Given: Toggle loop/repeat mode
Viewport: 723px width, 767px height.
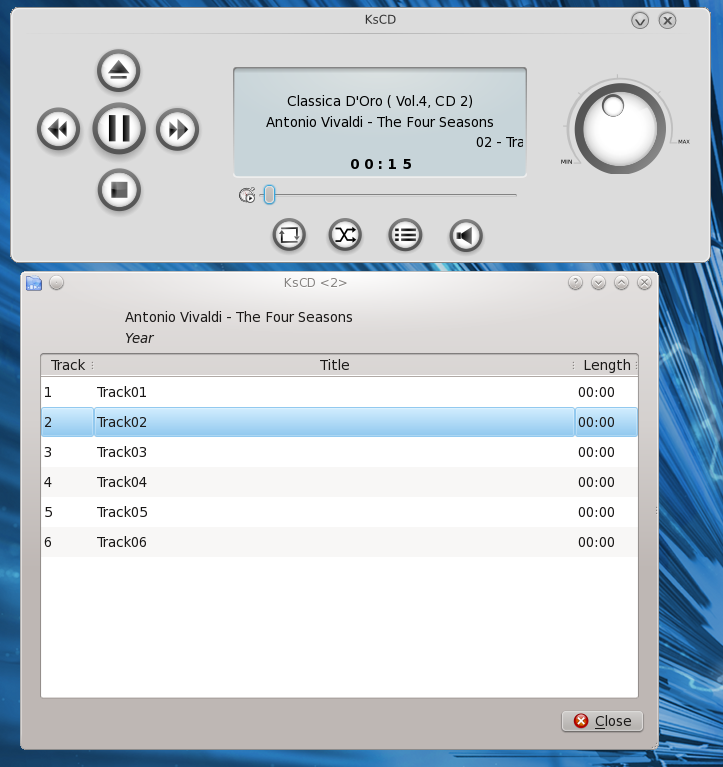Looking at the screenshot, I should click(289, 235).
